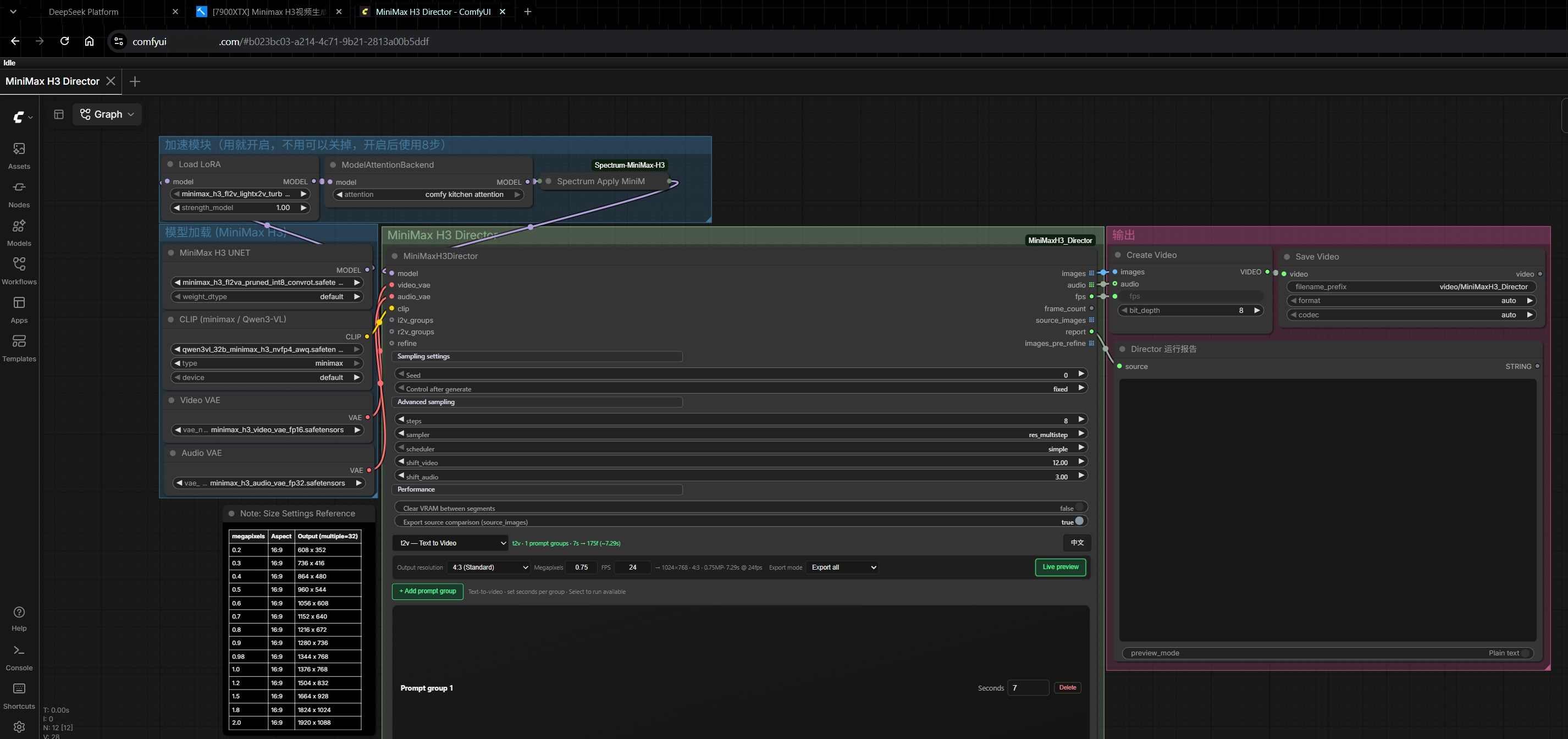1568x739 pixels.
Task: Open the t2v — Text to Video mode dropdown
Action: [x=450, y=543]
